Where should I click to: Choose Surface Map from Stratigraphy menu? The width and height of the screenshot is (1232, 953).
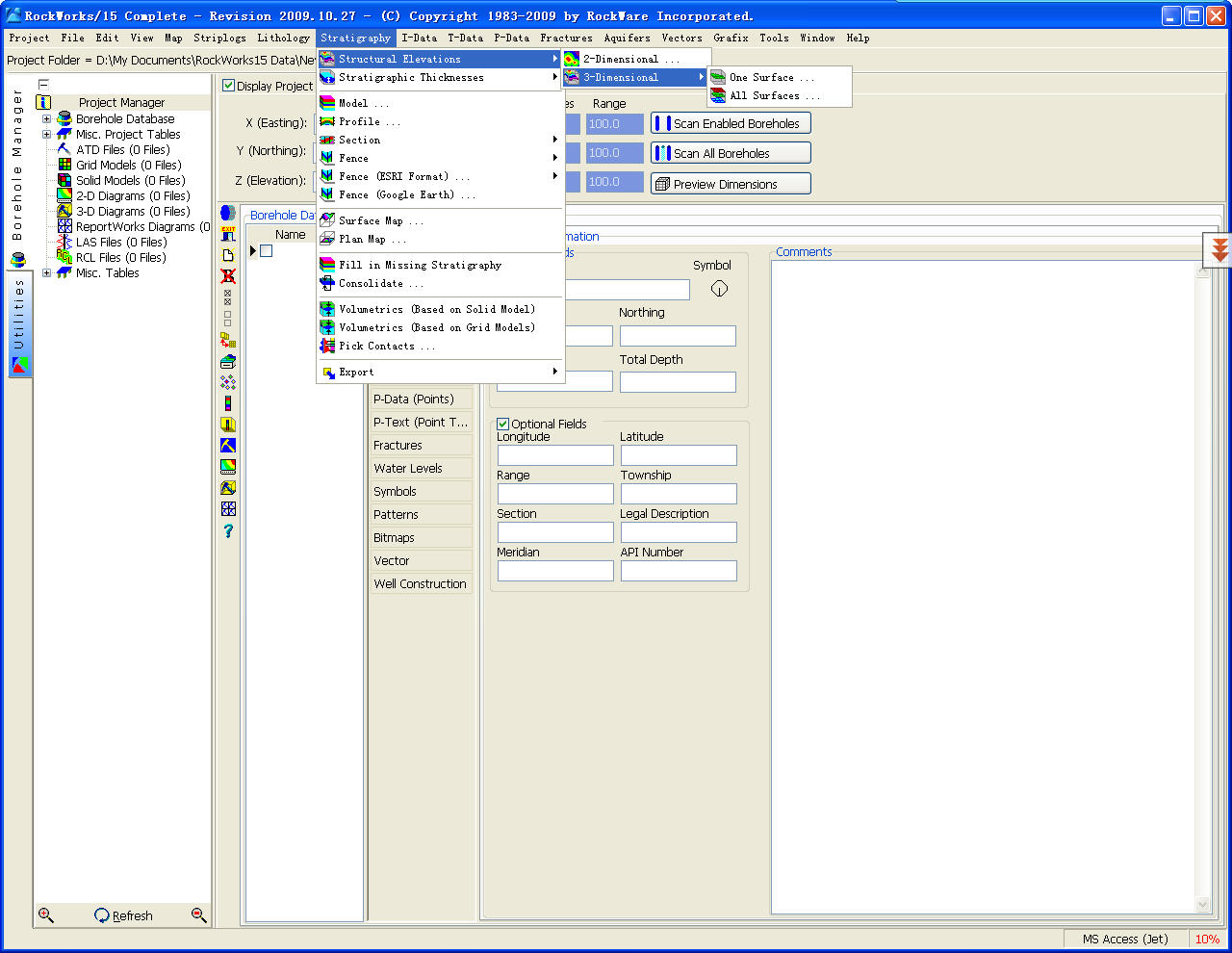(440, 220)
